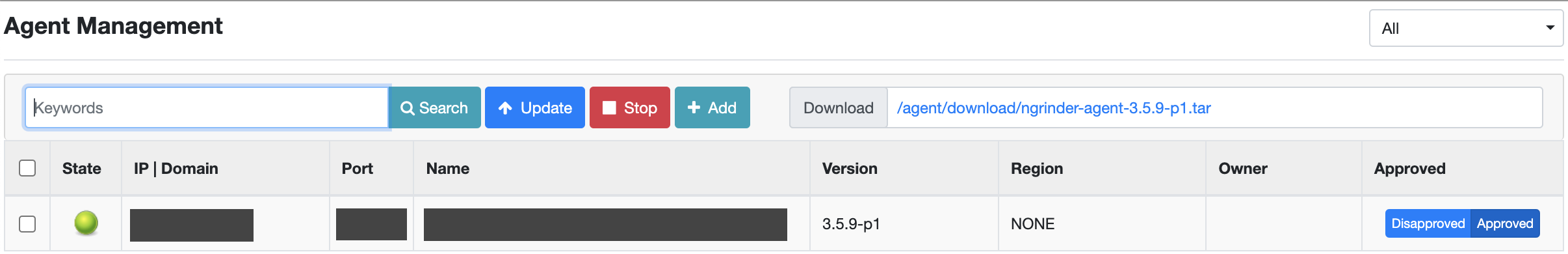The width and height of the screenshot is (1568, 254).
Task: Click the square stop icon
Action: (609, 107)
